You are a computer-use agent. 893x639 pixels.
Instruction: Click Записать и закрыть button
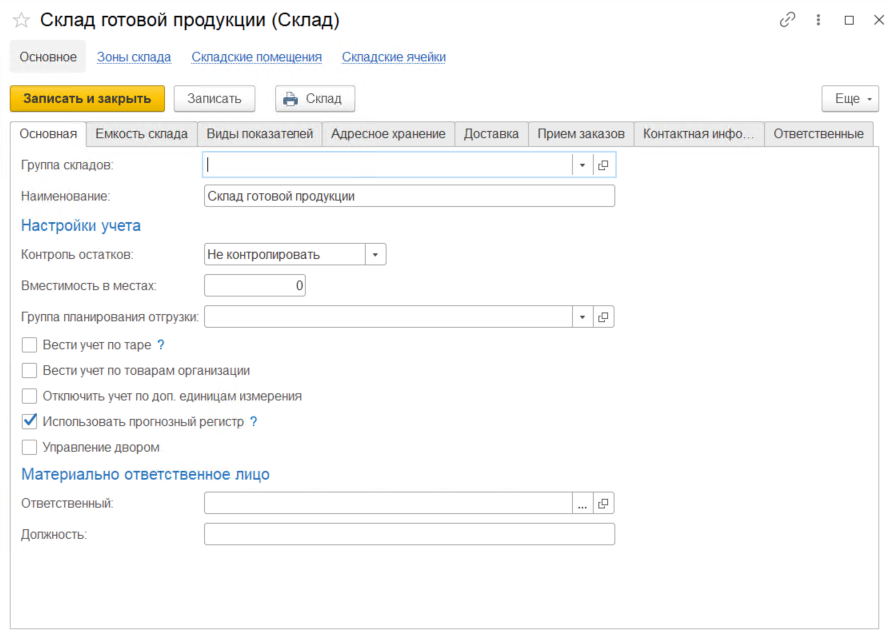click(87, 98)
